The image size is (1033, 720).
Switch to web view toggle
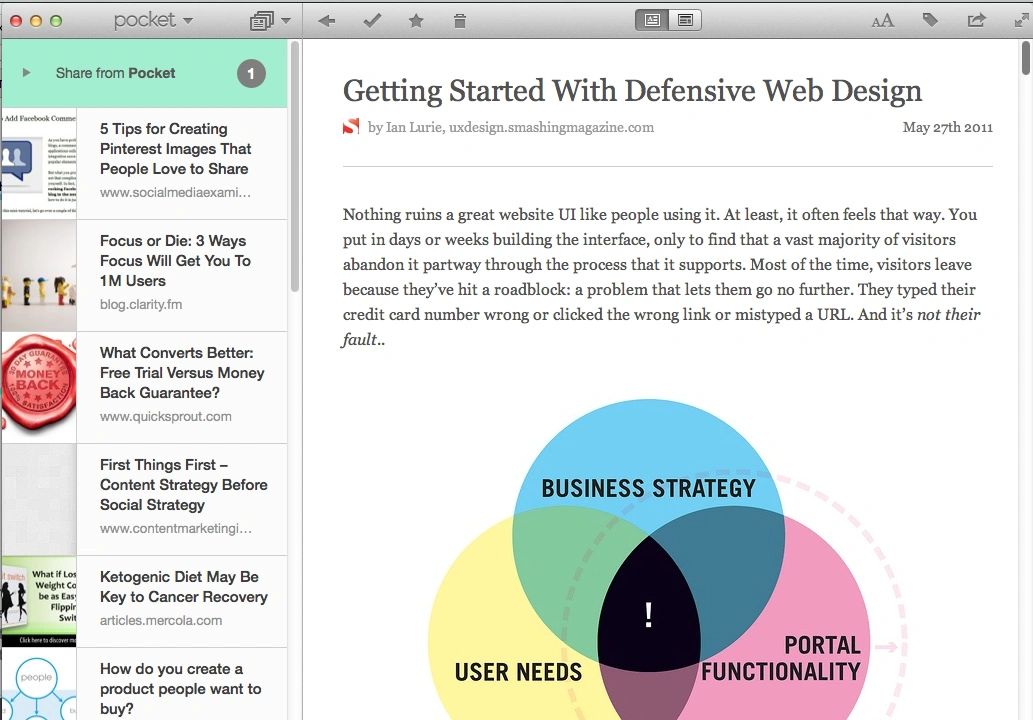coord(685,20)
